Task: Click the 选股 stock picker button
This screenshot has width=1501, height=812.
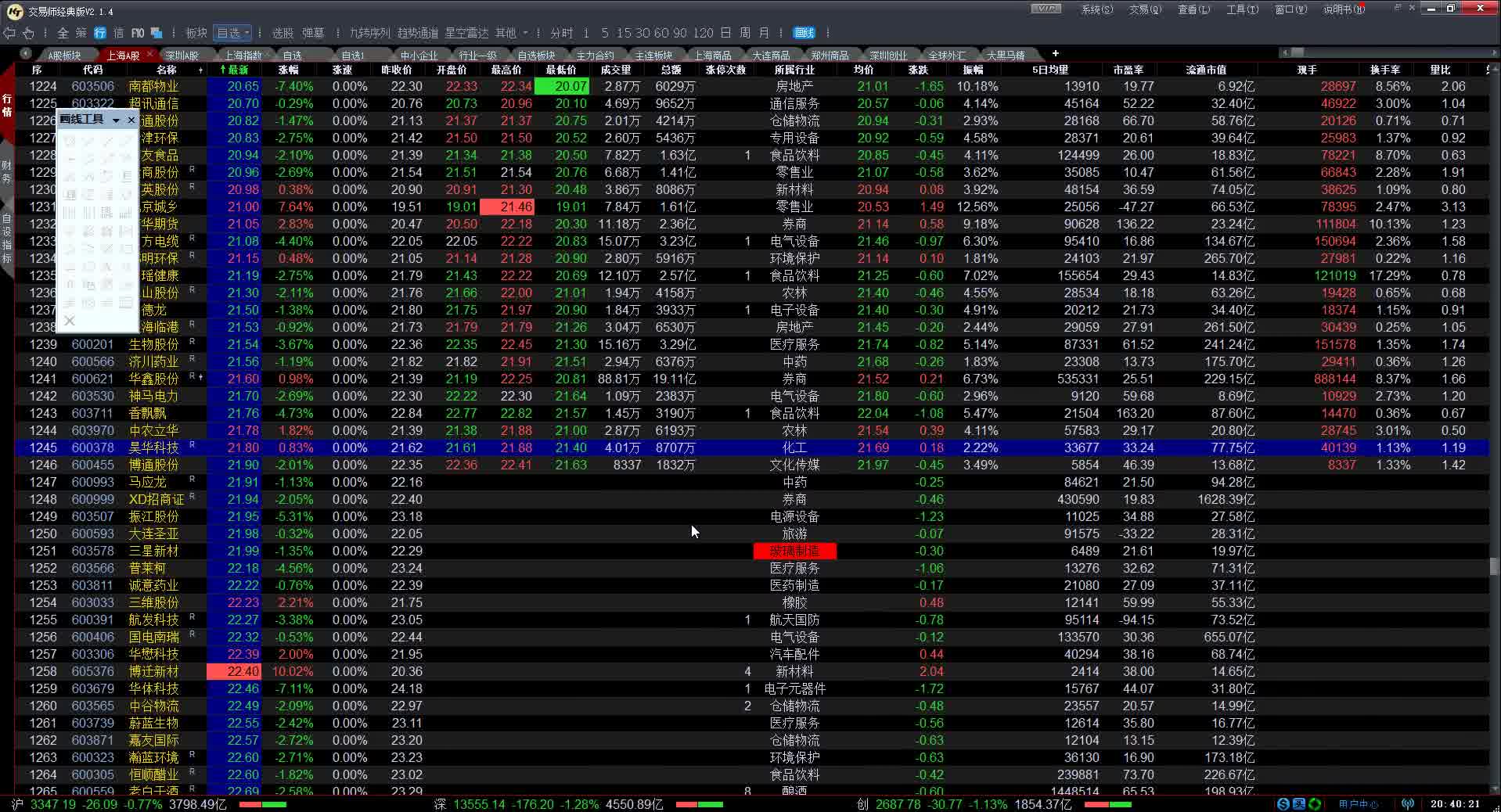Action: coord(283,33)
